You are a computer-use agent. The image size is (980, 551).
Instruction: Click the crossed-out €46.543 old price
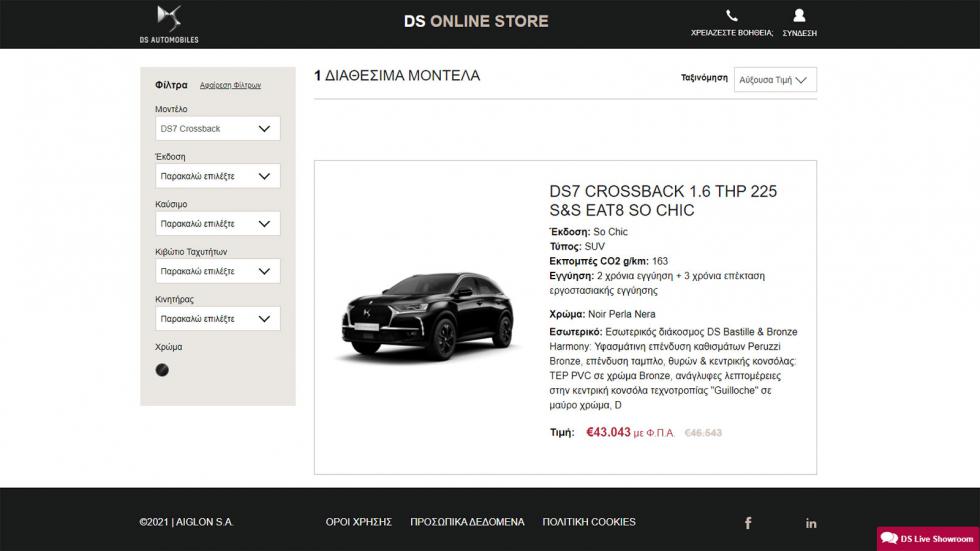(x=703, y=433)
